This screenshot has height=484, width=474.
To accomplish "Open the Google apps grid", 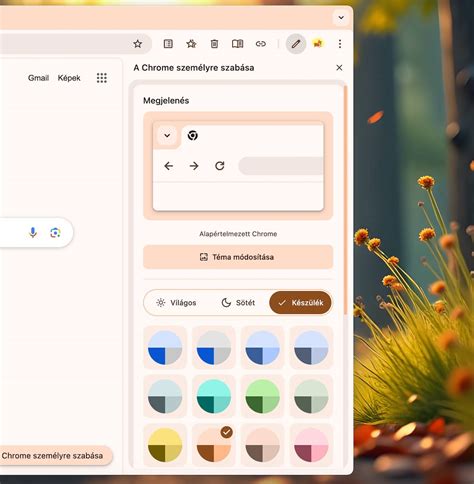I will pyautogui.click(x=102, y=78).
